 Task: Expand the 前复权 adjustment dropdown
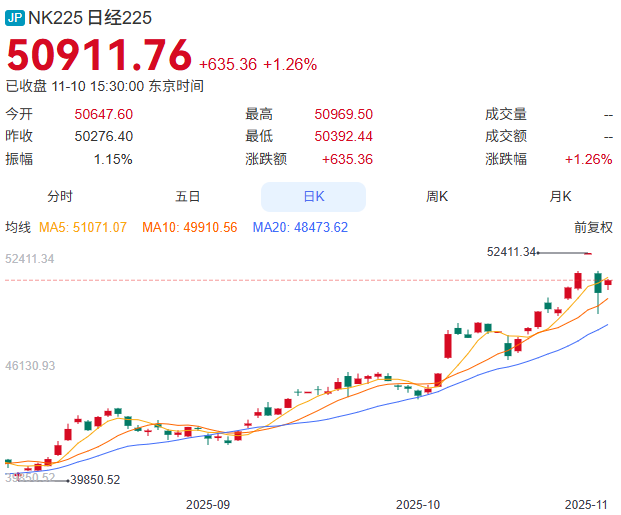pyautogui.click(x=593, y=228)
